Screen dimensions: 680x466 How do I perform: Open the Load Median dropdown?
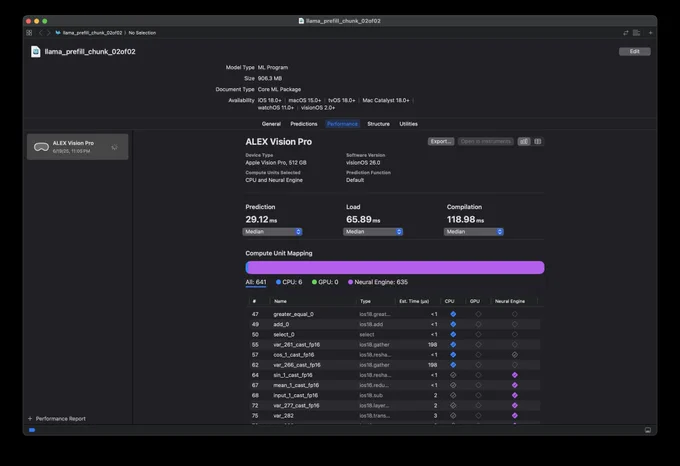point(373,232)
